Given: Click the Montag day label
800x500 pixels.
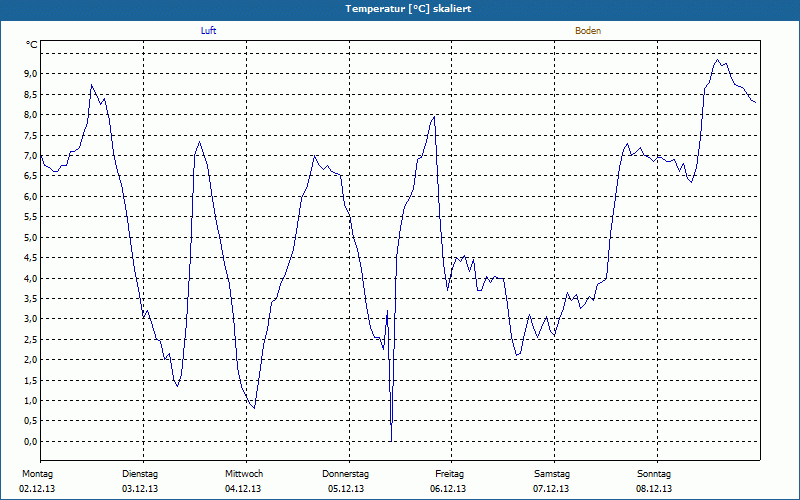Looking at the screenshot, I should pyautogui.click(x=37, y=474).
